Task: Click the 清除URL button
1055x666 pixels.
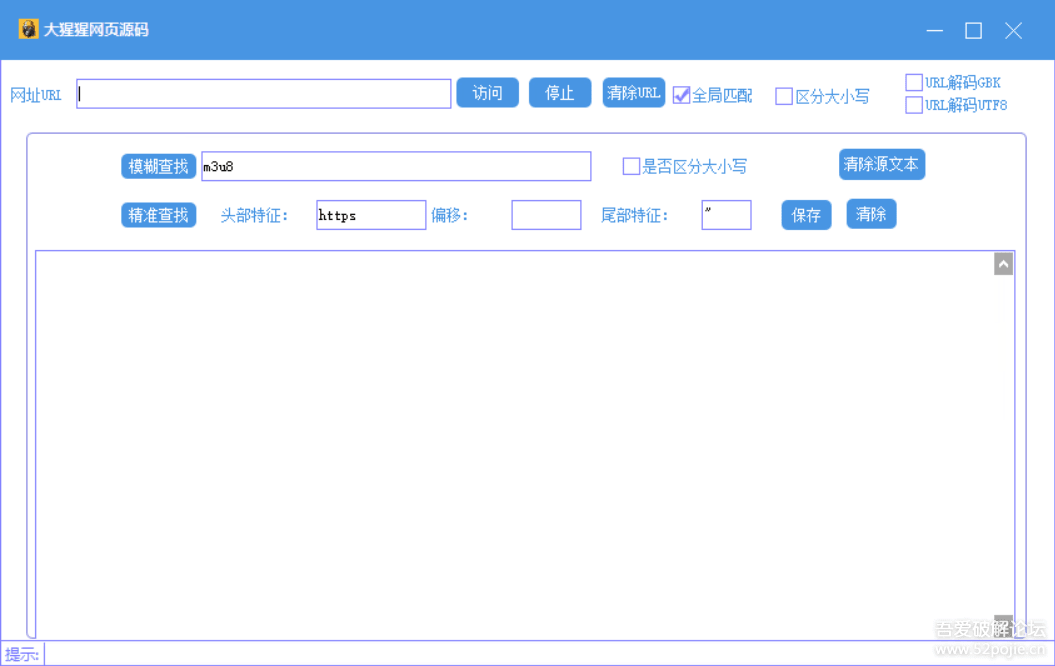Action: click(x=633, y=93)
